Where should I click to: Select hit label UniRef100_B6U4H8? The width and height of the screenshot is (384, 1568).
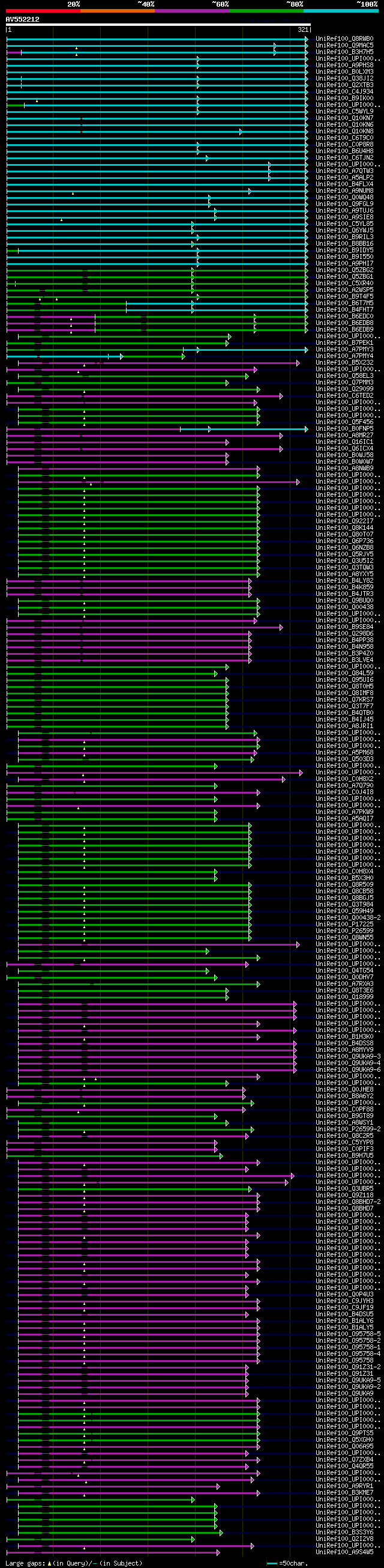[x=344, y=151]
